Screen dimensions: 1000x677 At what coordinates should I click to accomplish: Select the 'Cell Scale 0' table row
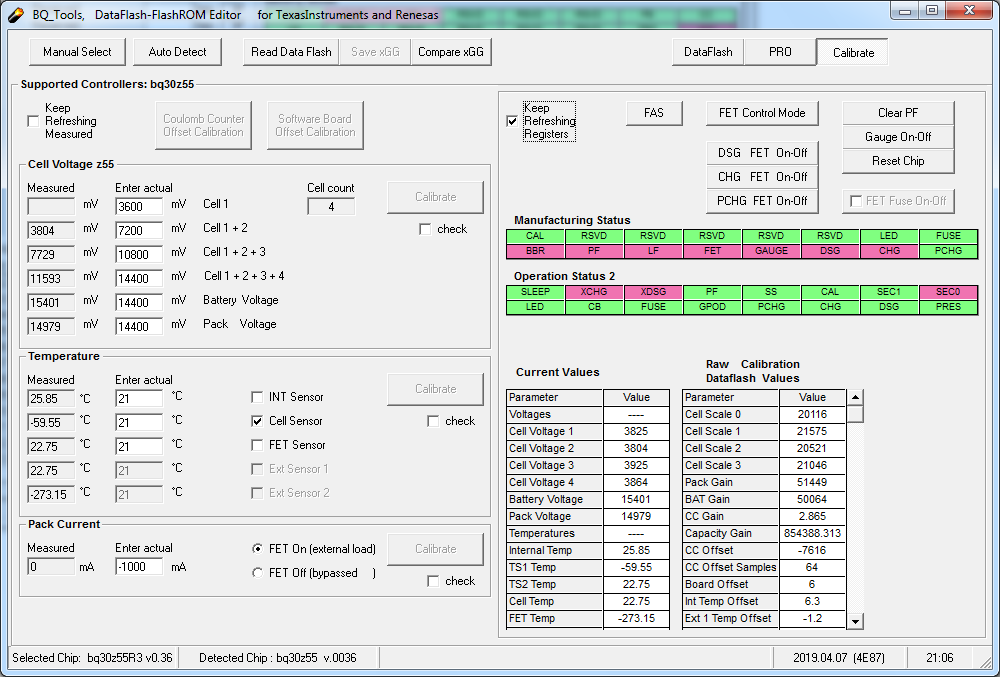coord(764,414)
